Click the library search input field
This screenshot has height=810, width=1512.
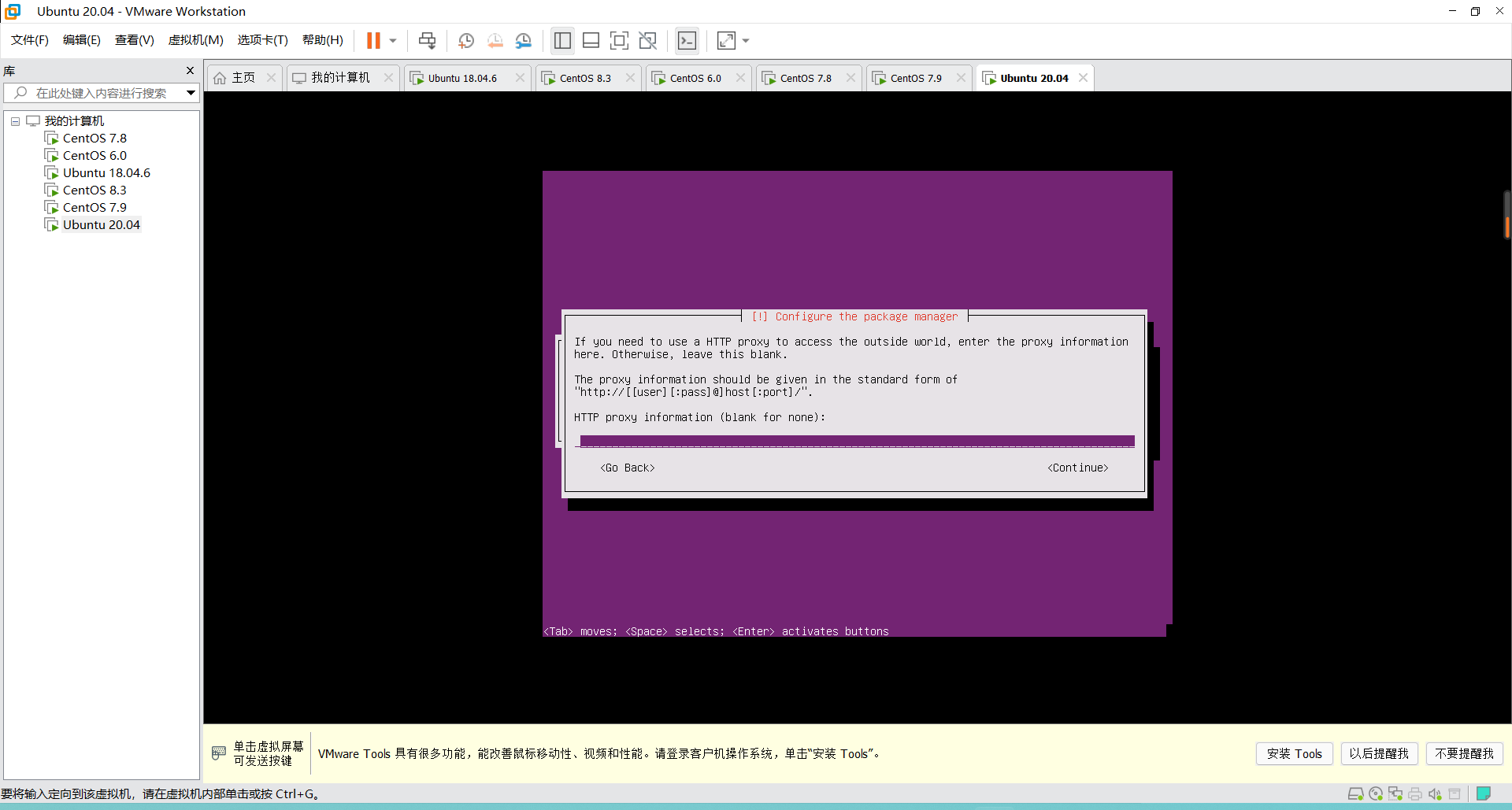[101, 93]
